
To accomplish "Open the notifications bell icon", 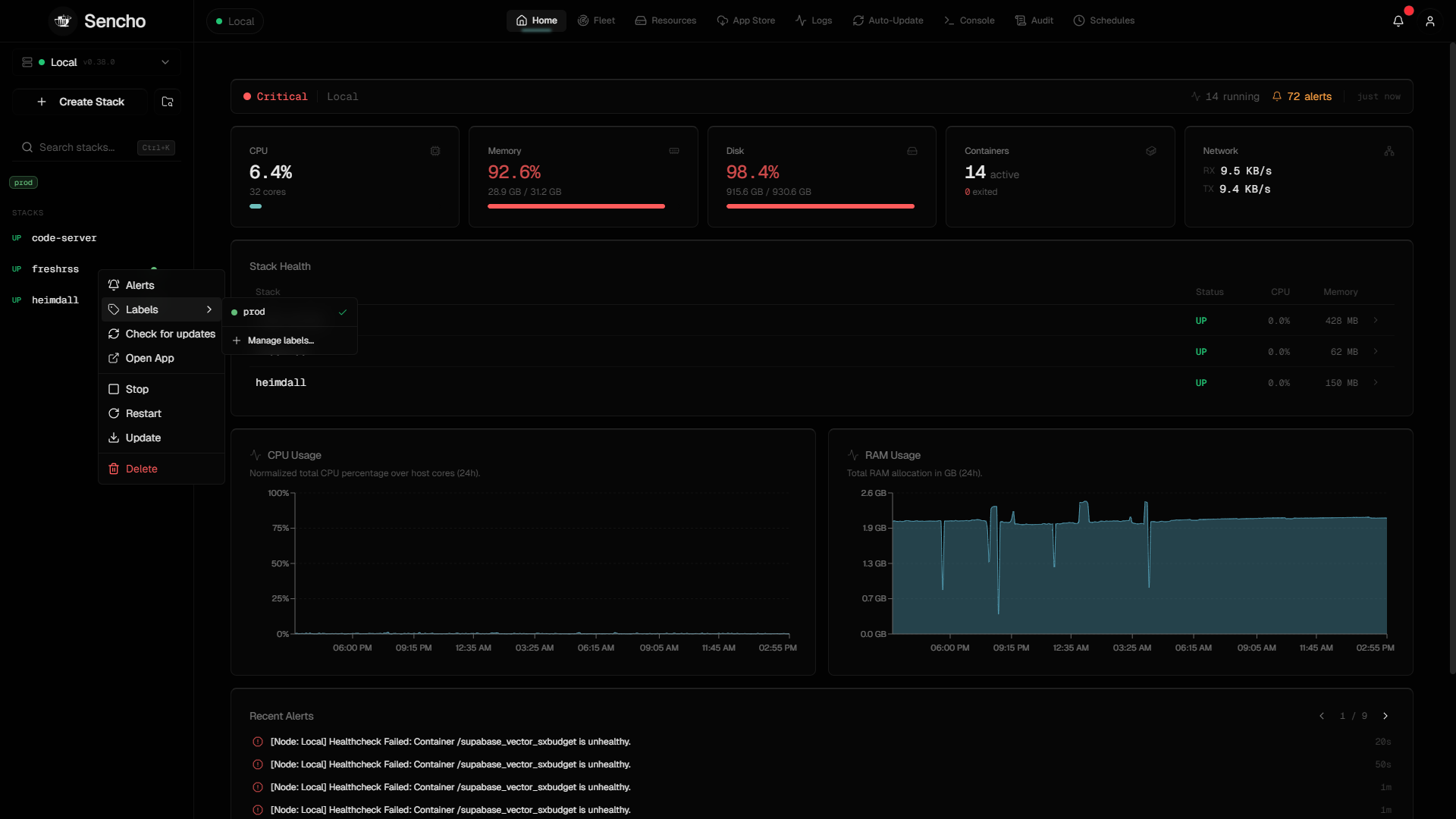I will 1398,21.
